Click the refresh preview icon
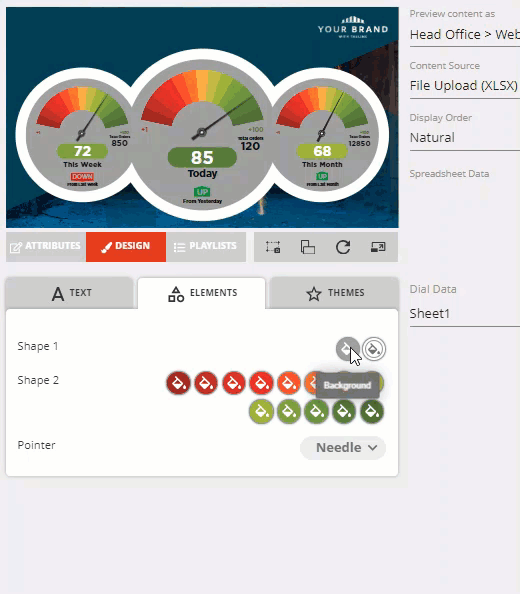This screenshot has height=594, width=520. (x=343, y=247)
